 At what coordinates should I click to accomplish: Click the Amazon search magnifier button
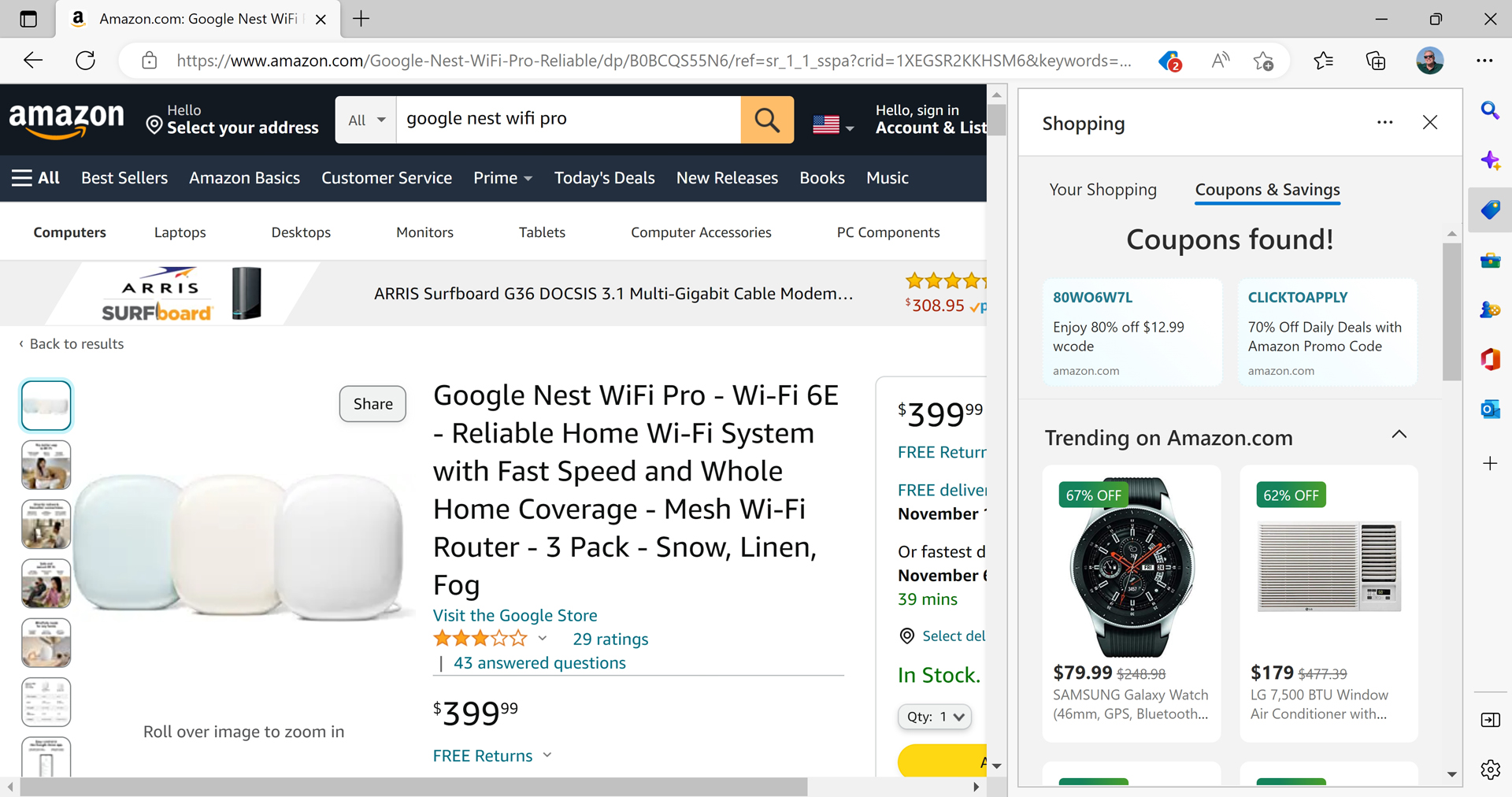pos(766,120)
